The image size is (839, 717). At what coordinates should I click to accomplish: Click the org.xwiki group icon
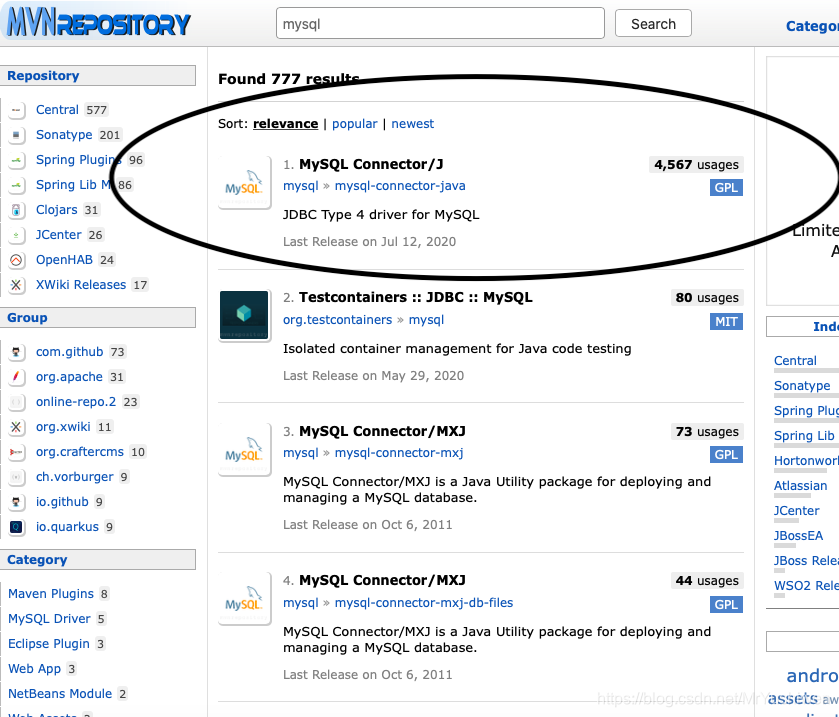17,427
